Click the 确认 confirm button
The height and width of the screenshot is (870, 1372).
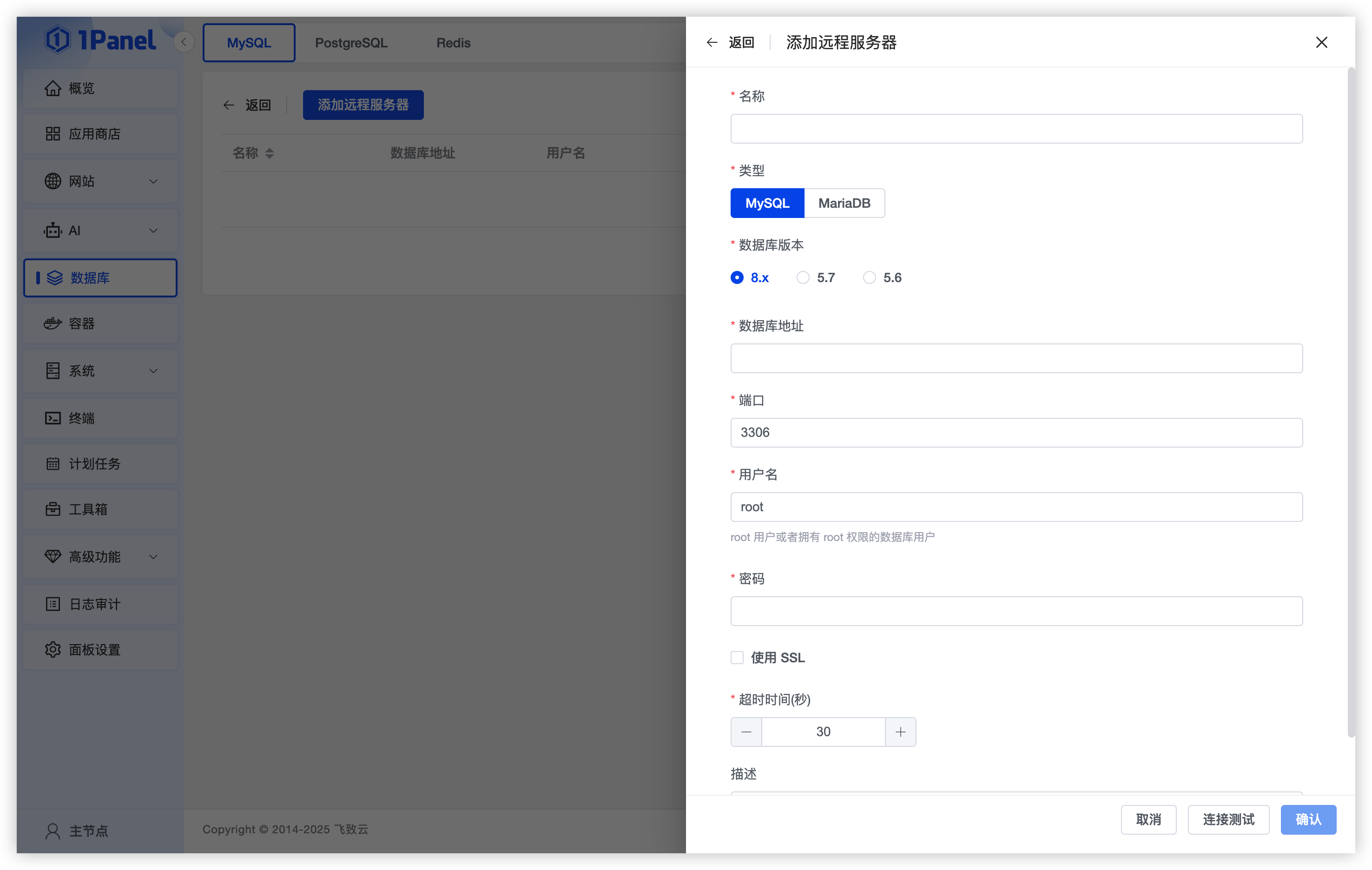tap(1308, 819)
